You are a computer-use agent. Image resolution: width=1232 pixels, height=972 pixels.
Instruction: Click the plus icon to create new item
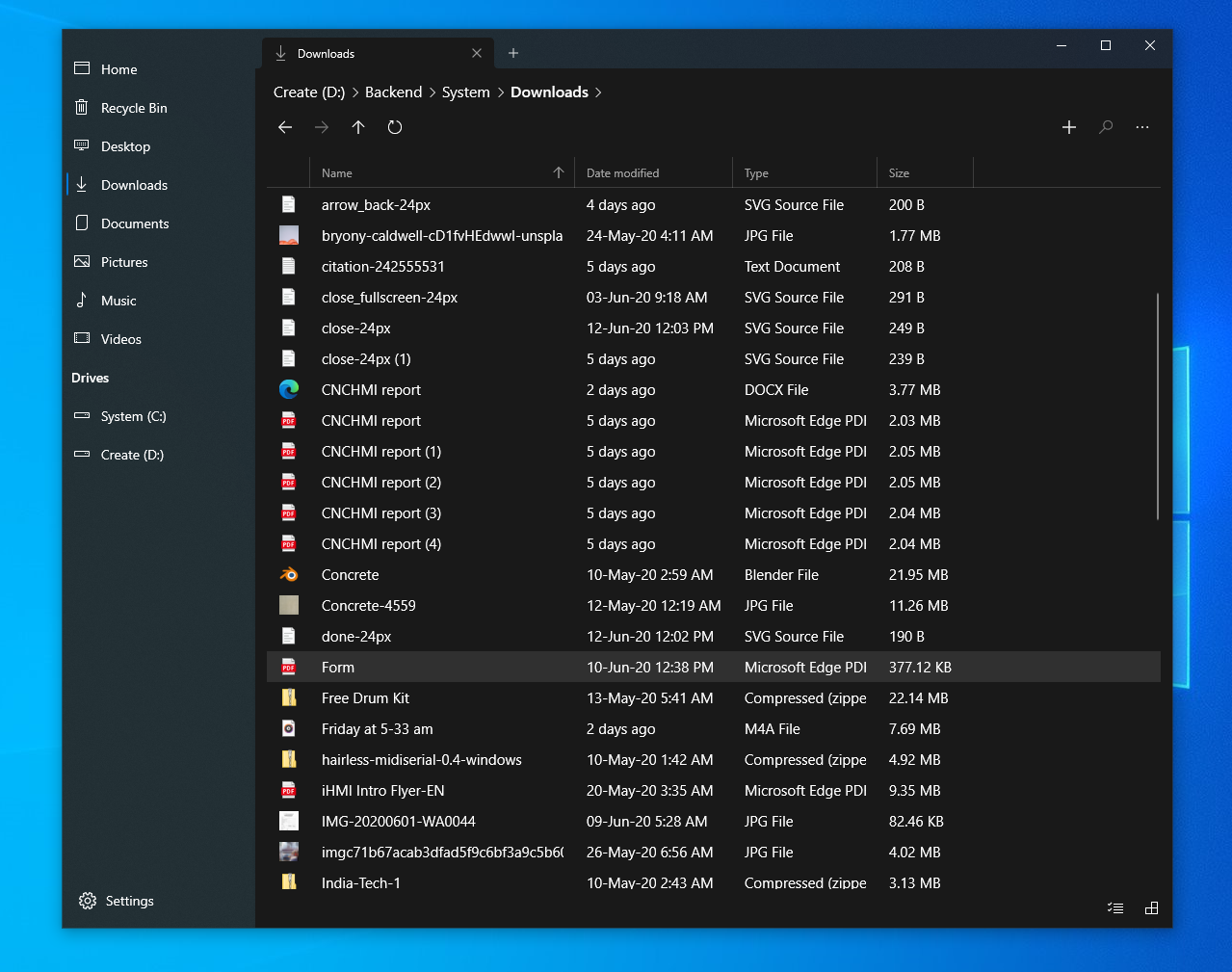1069,127
